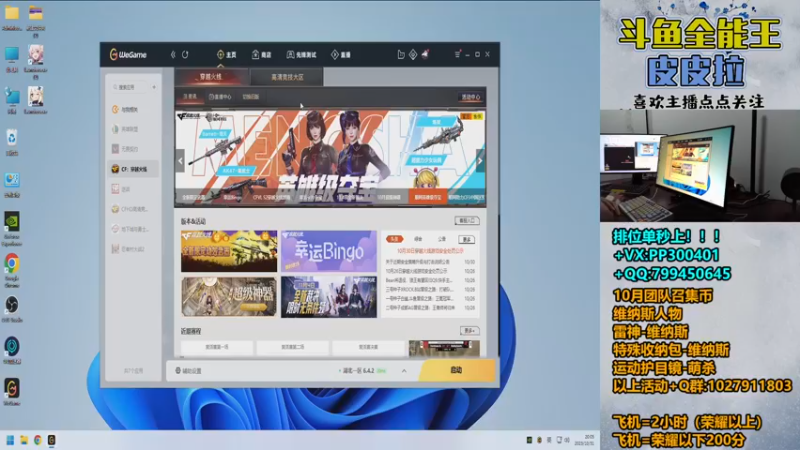Viewport: 800px width, 450px height.
Task: Click the Windows Start button on taskbar
Action: click(x=10, y=440)
